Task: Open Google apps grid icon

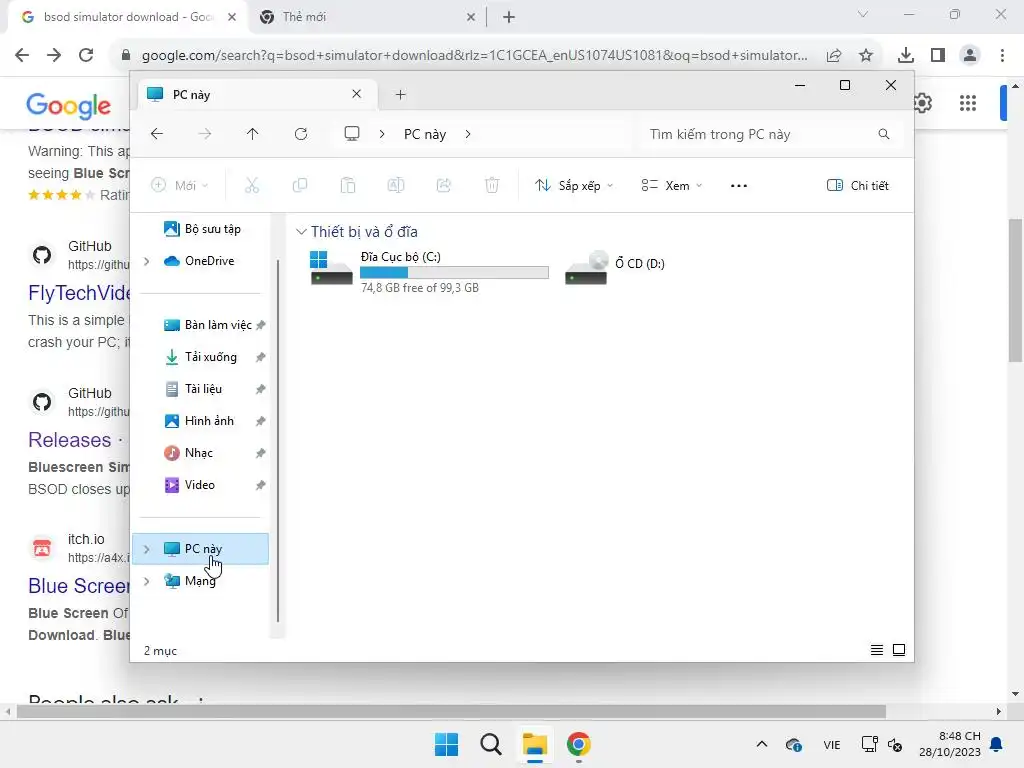Action: (x=968, y=103)
